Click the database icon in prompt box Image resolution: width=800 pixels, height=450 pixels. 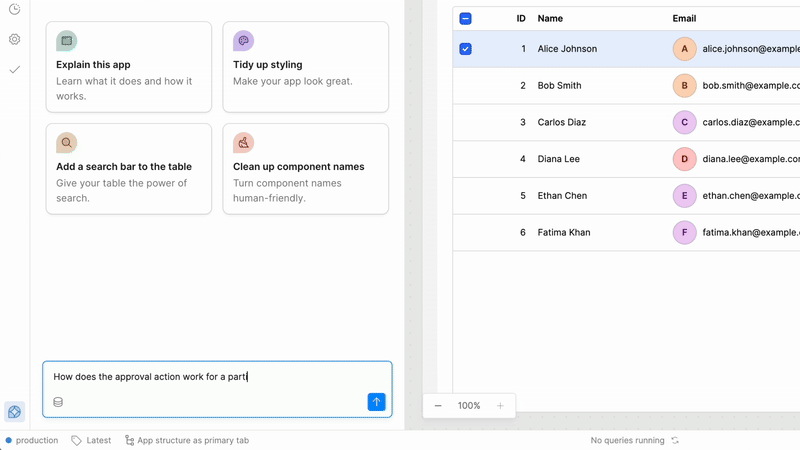[58, 402]
